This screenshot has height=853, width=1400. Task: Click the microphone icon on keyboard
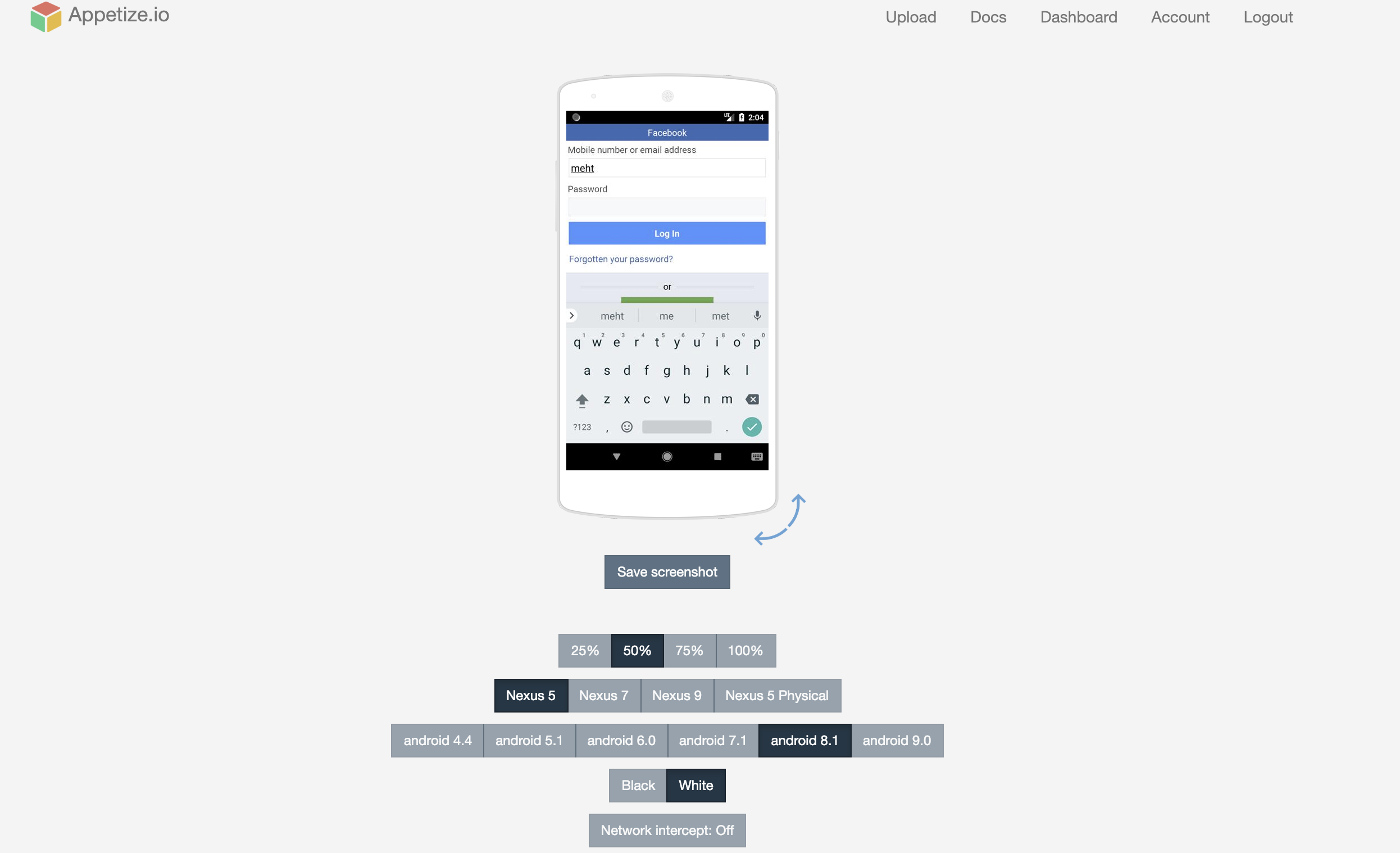(756, 316)
